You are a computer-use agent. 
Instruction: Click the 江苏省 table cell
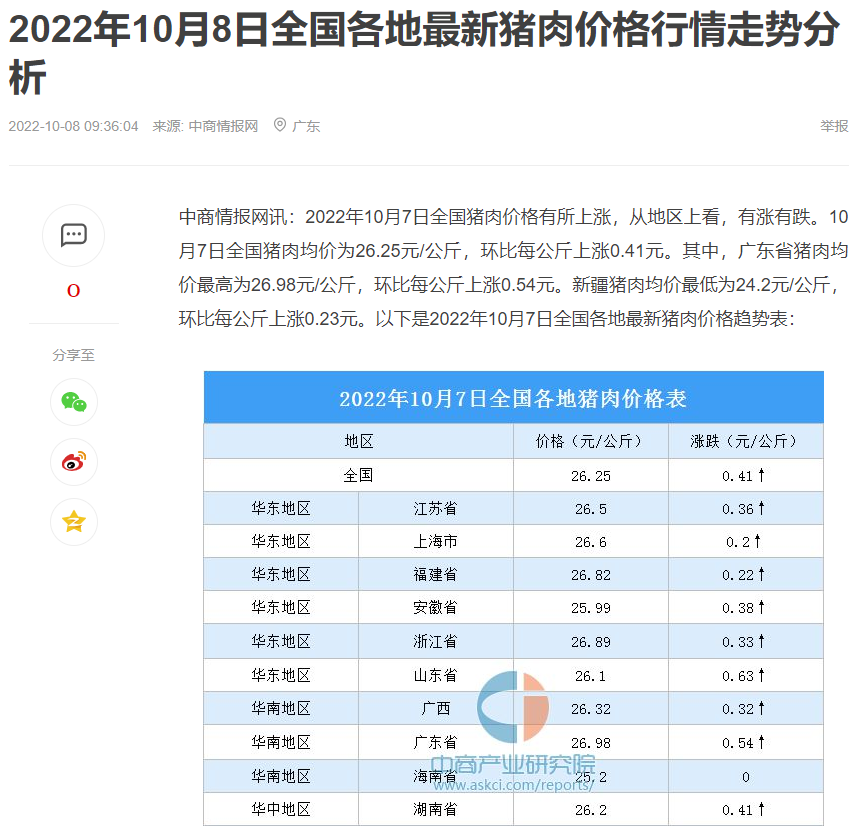click(x=435, y=508)
